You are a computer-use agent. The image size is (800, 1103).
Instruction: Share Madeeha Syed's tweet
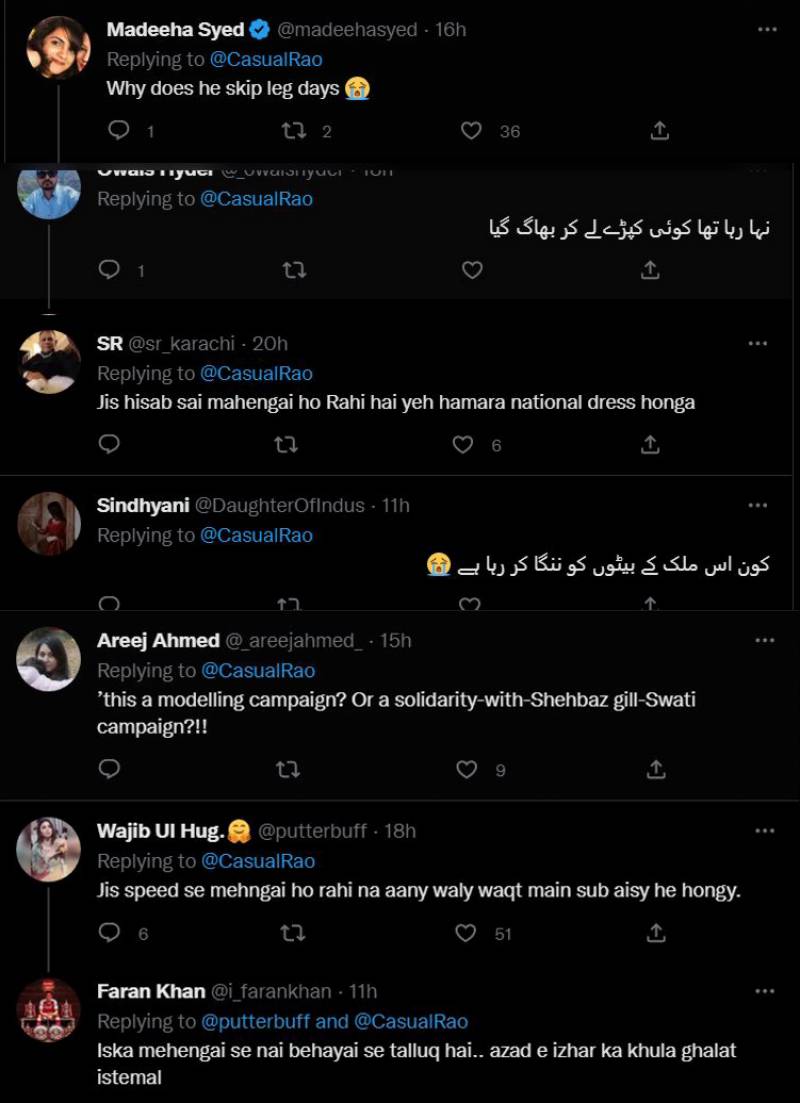pyautogui.click(x=660, y=131)
